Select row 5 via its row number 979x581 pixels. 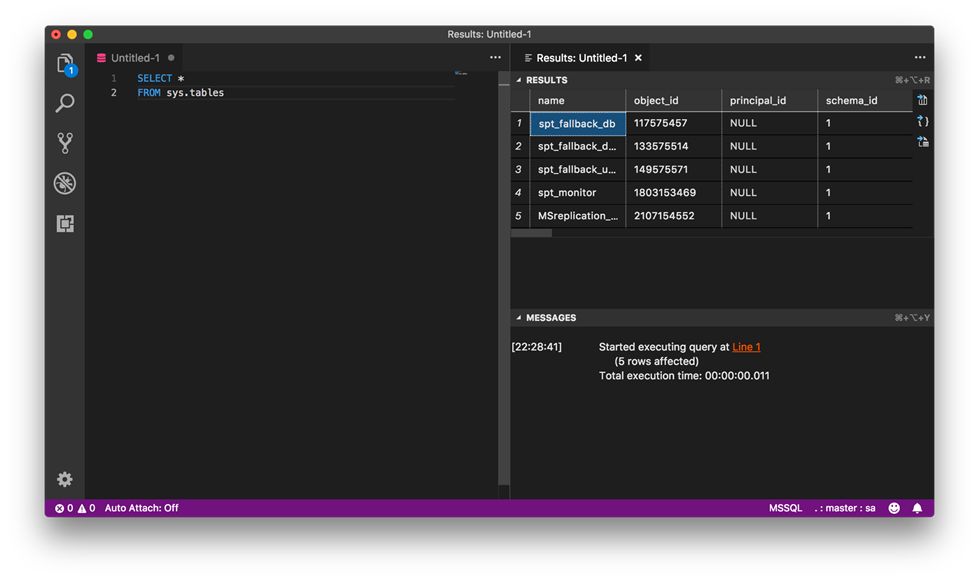coord(519,216)
